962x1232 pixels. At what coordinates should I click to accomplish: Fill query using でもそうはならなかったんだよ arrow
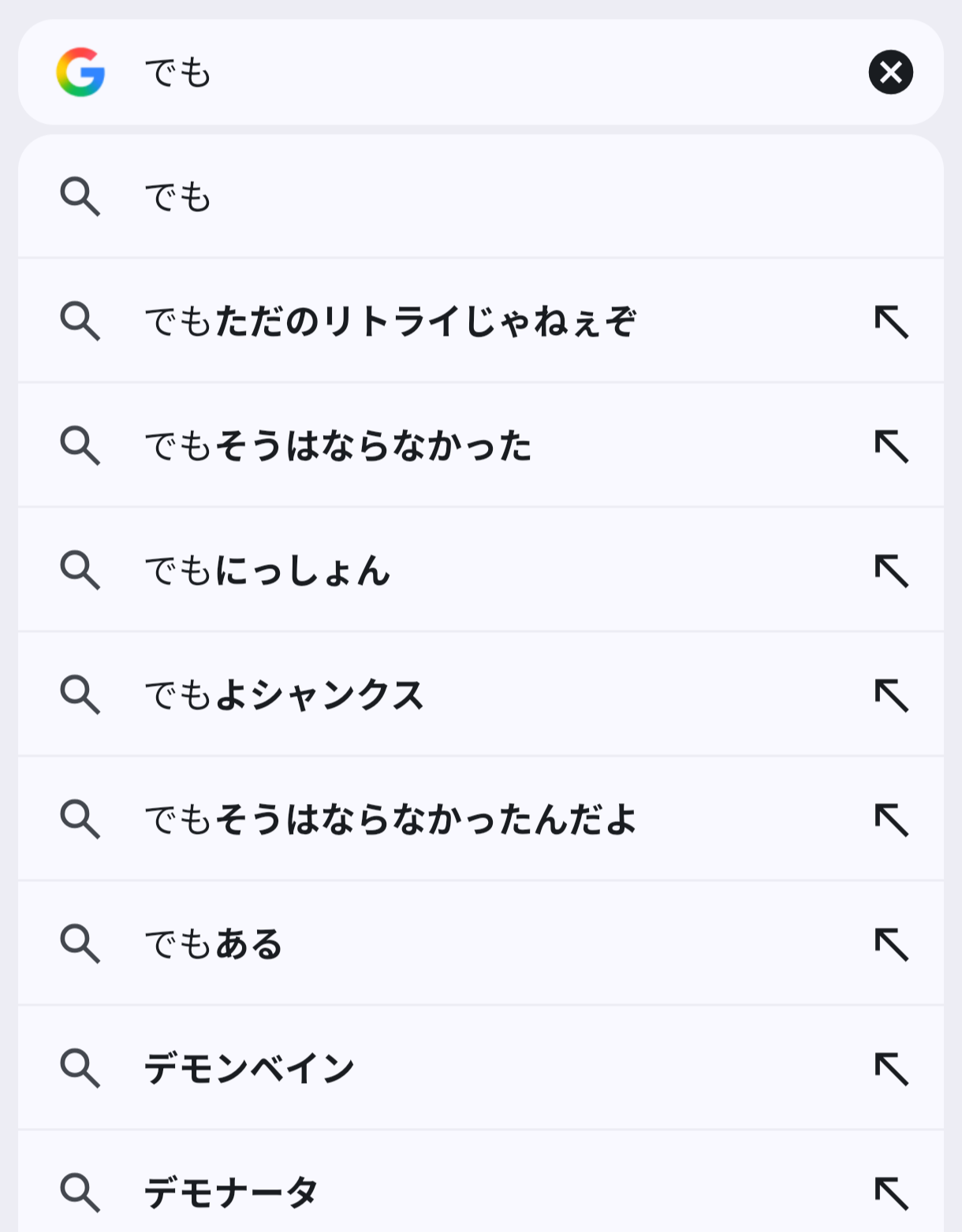coord(892,820)
